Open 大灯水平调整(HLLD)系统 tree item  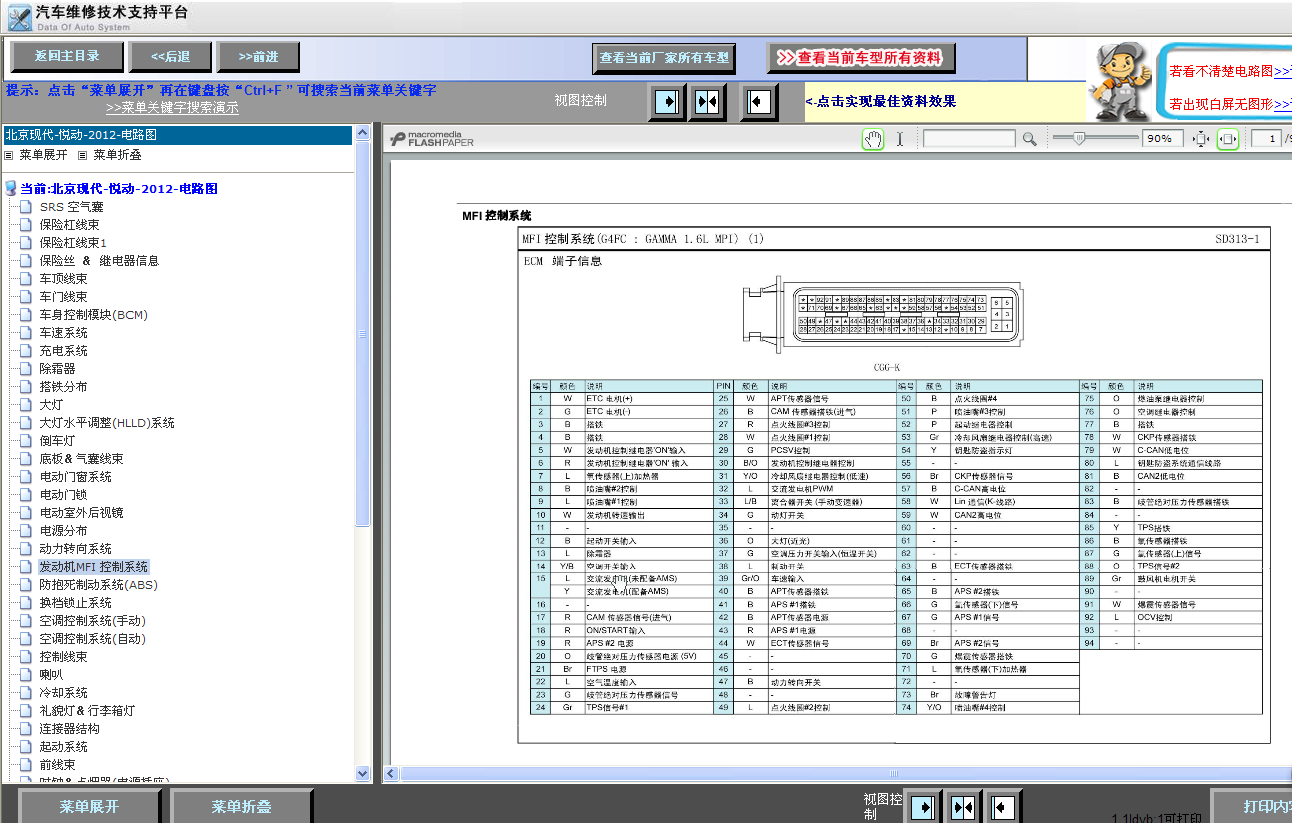click(x=107, y=423)
